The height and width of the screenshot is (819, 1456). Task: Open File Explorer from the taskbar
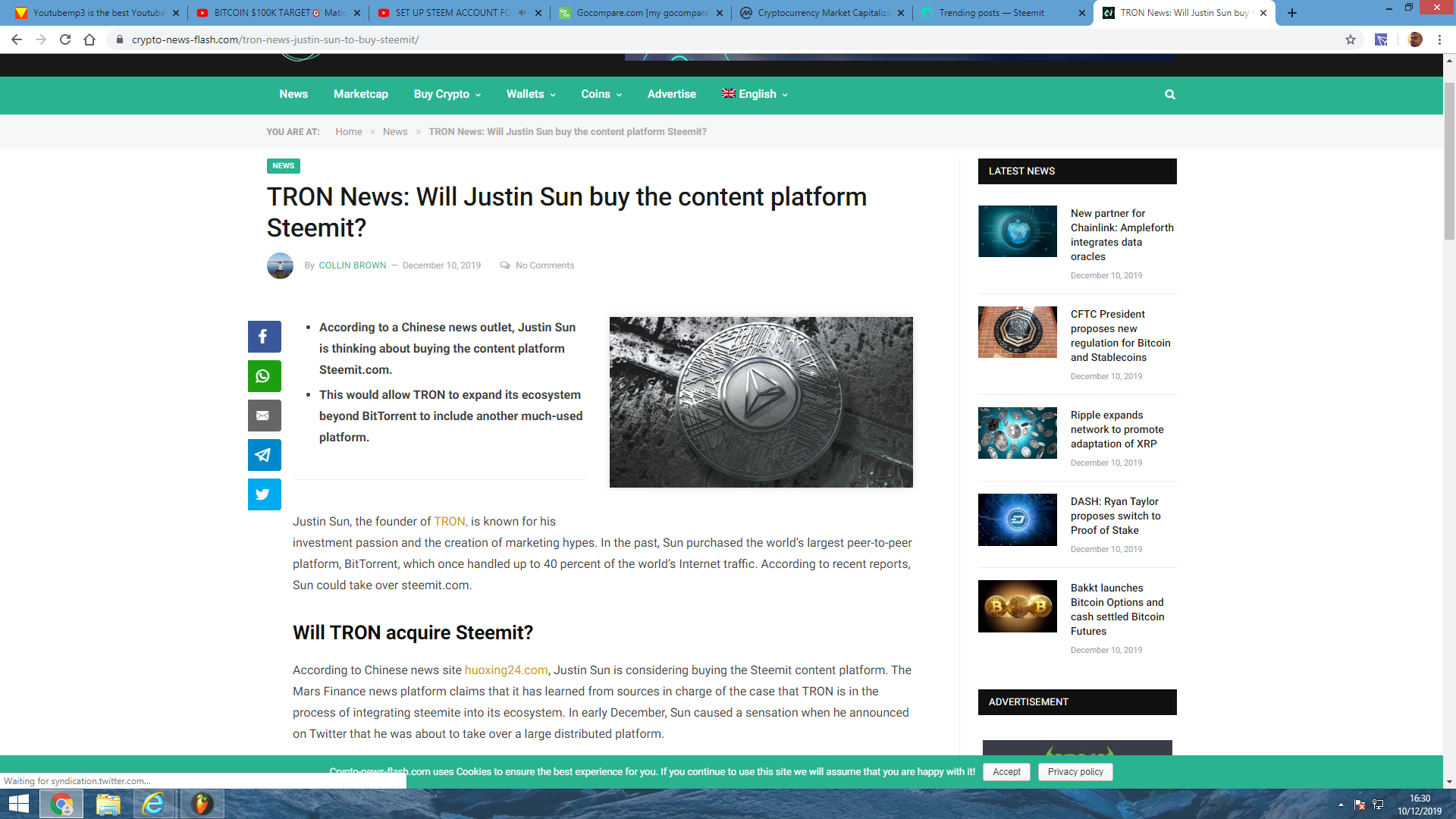[108, 804]
